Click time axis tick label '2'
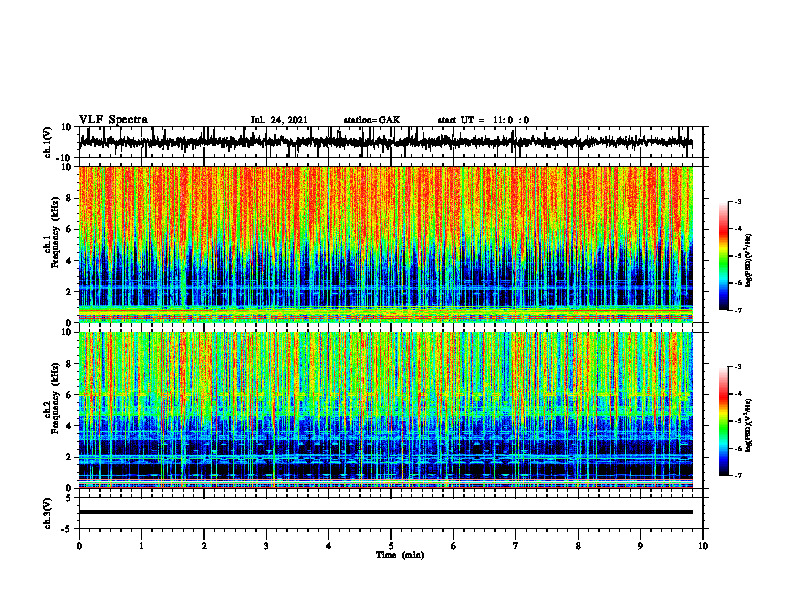Screen dimensions: 792x612 pos(204,546)
